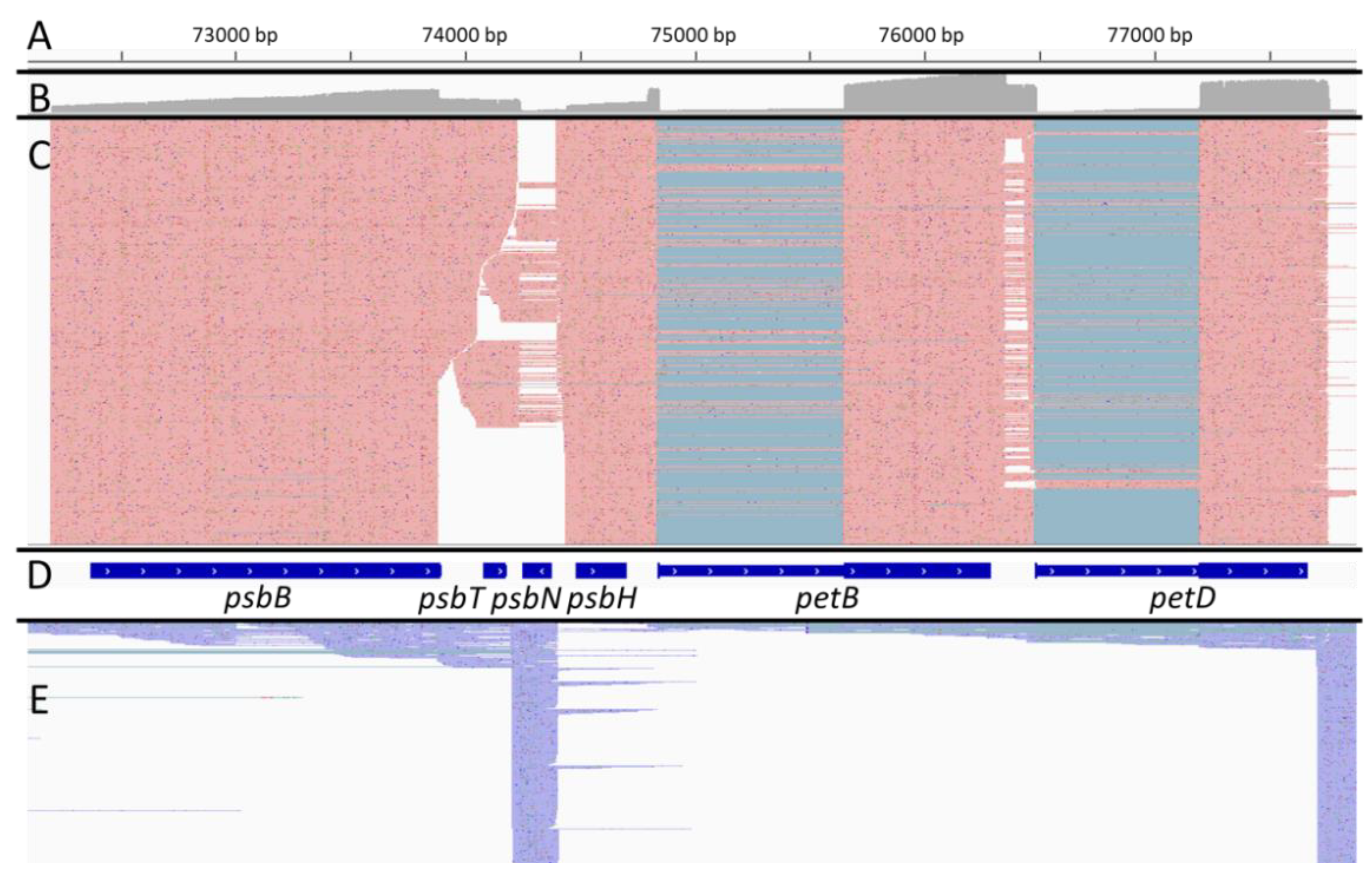Click the petD gene annotation bar

[1171, 571]
